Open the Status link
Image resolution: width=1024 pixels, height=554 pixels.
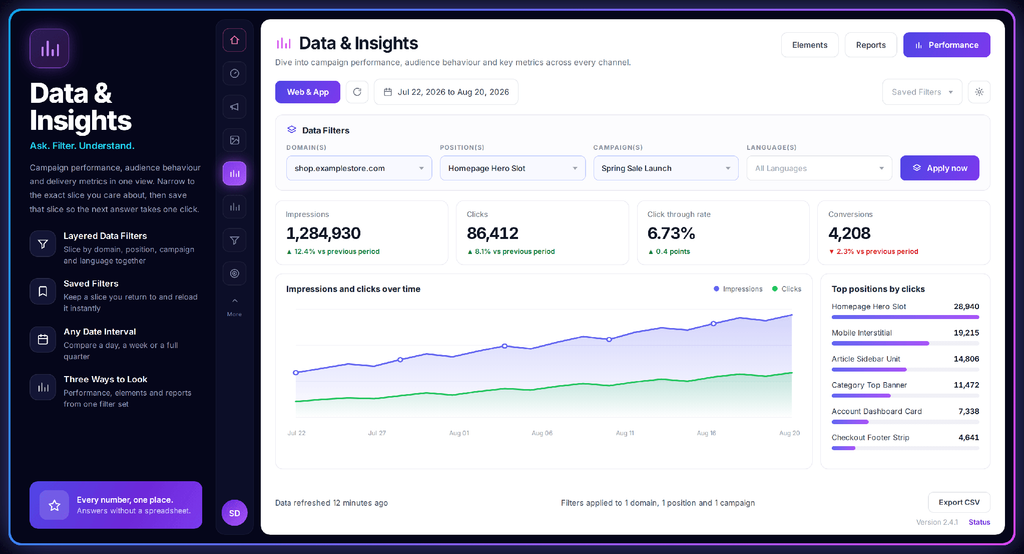point(979,522)
